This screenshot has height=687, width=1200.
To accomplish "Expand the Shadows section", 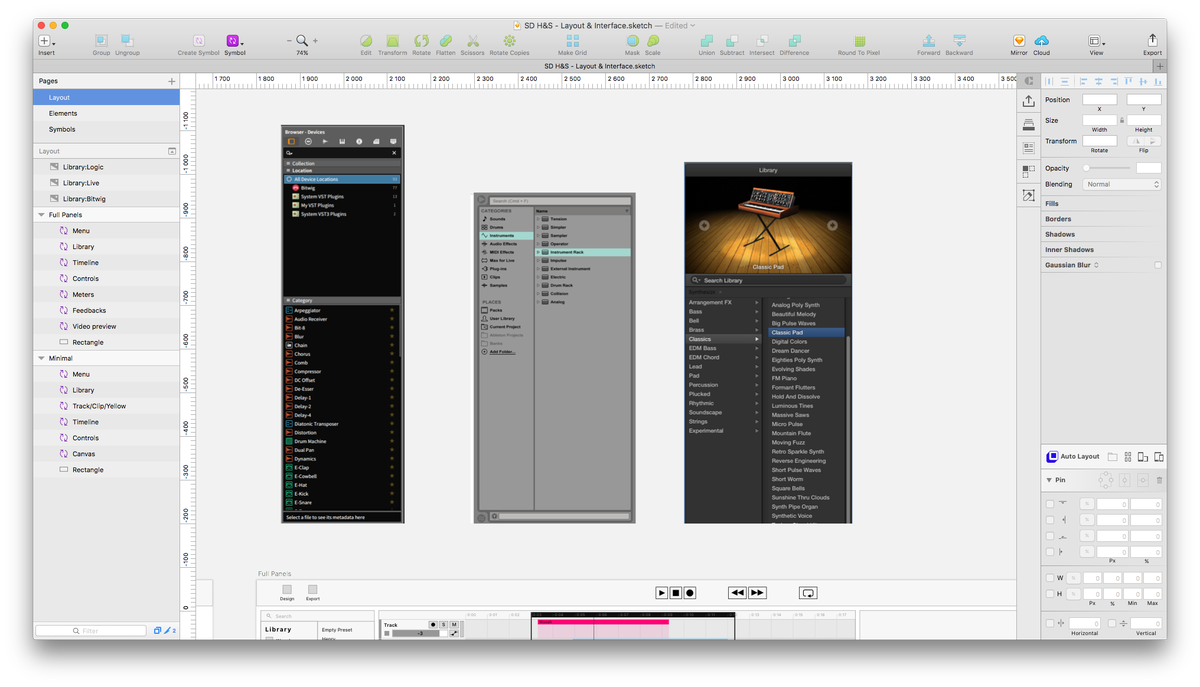I will (1060, 234).
